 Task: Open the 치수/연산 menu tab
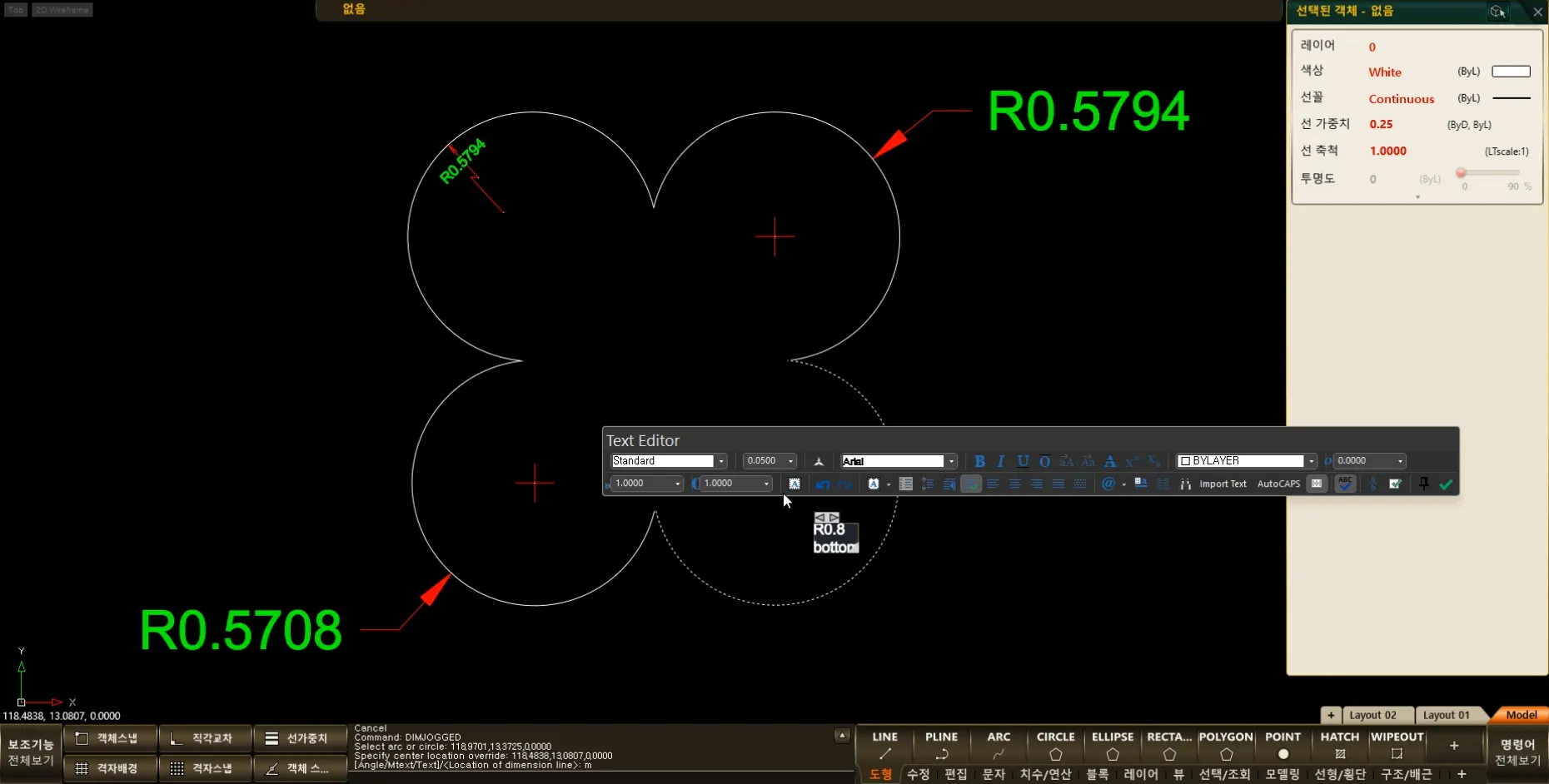(1045, 774)
